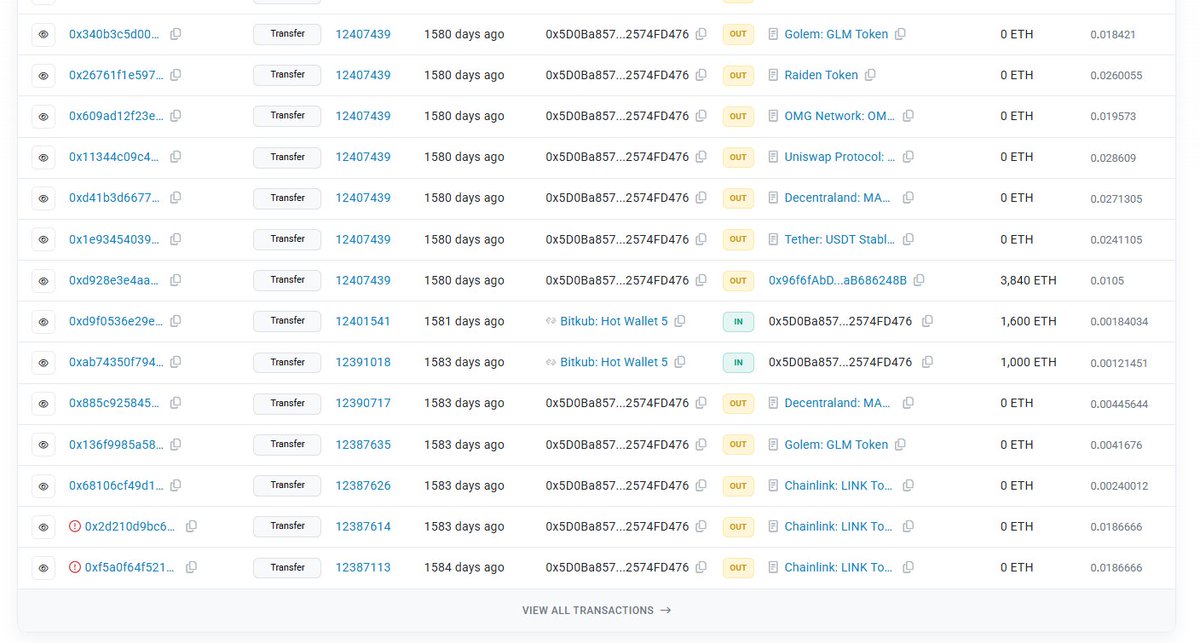The image size is (1200, 643).
Task: Open quick view for transaction 0x26761f1e597
Action: [x=43, y=75]
